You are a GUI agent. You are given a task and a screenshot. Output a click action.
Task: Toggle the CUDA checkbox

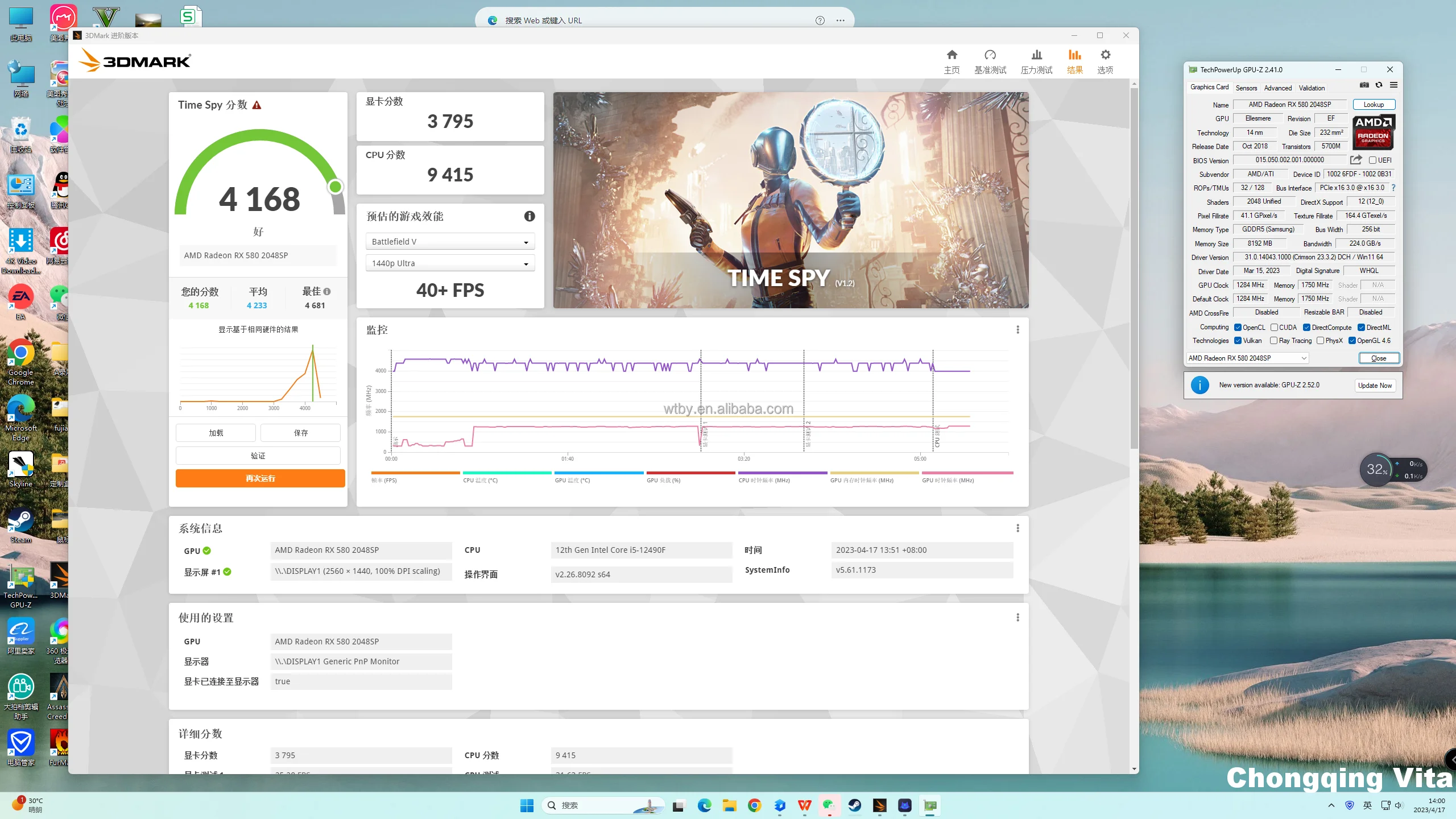(x=1274, y=328)
